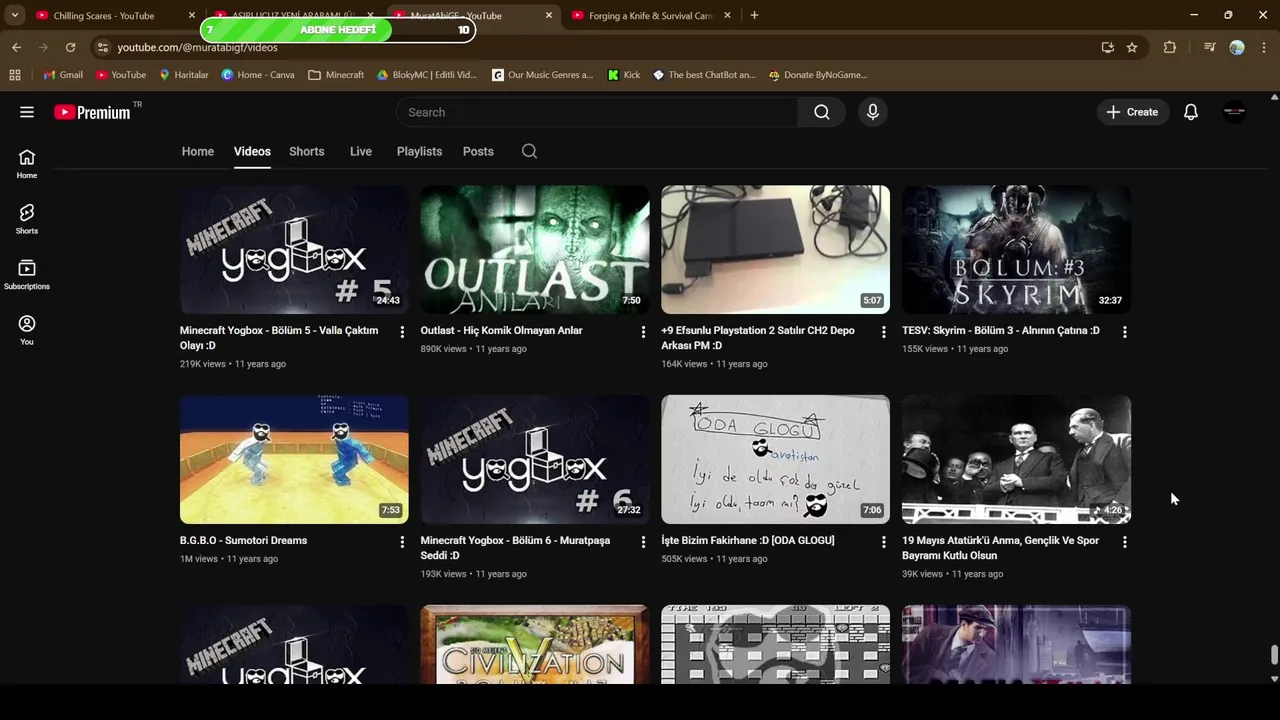Open İşte Bizim Fakirhane video title
Image resolution: width=1280 pixels, height=720 pixels.
pos(748,540)
